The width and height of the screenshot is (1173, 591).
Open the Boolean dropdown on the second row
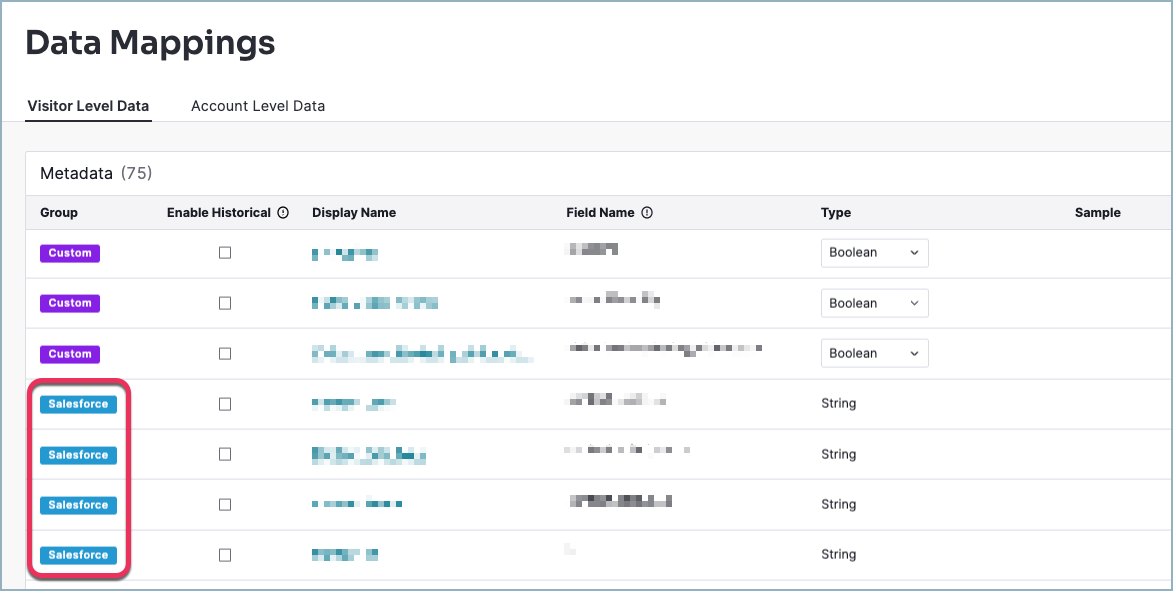[874, 302]
